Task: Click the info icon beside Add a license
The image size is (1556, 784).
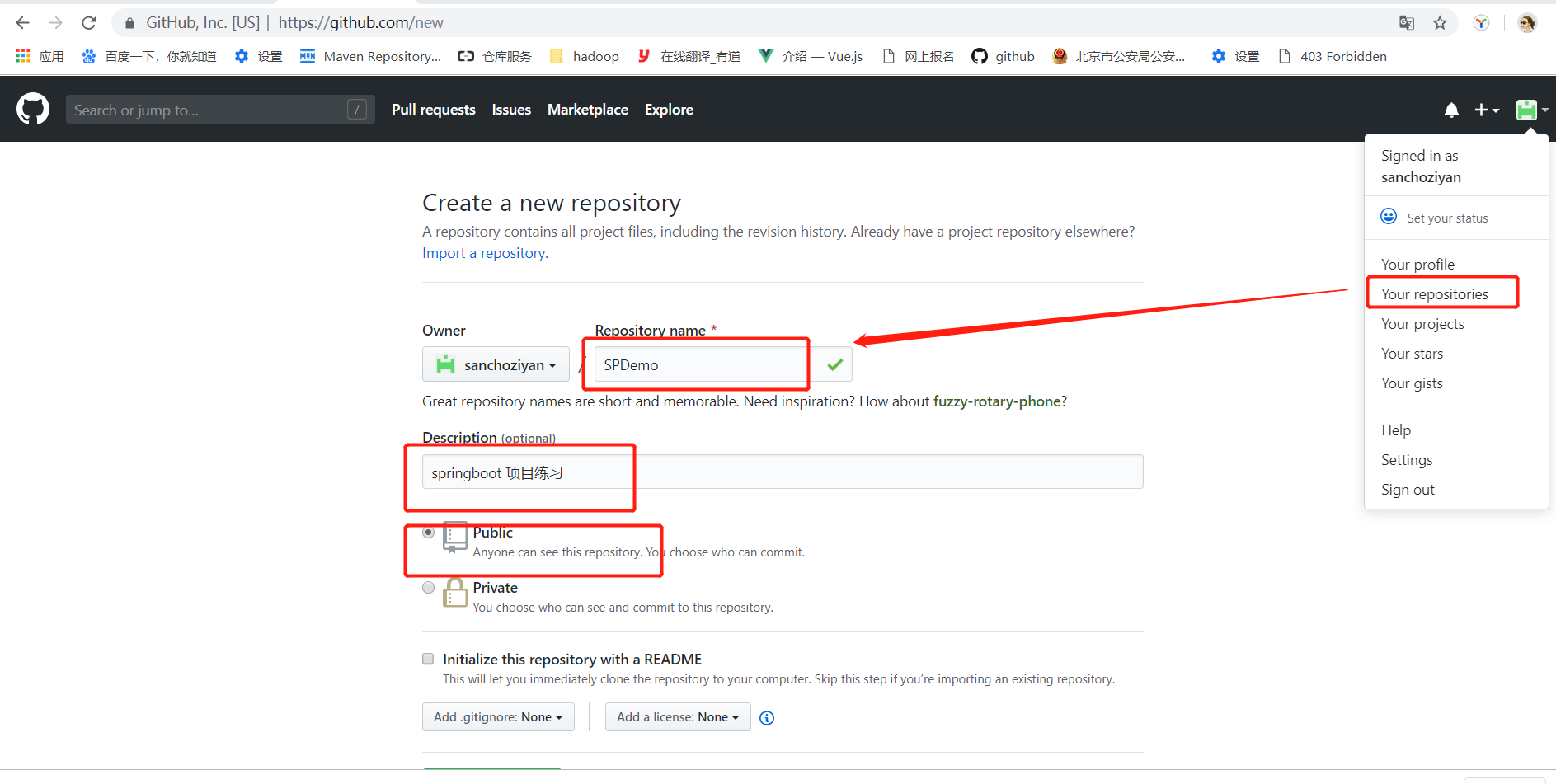Action: (x=766, y=717)
